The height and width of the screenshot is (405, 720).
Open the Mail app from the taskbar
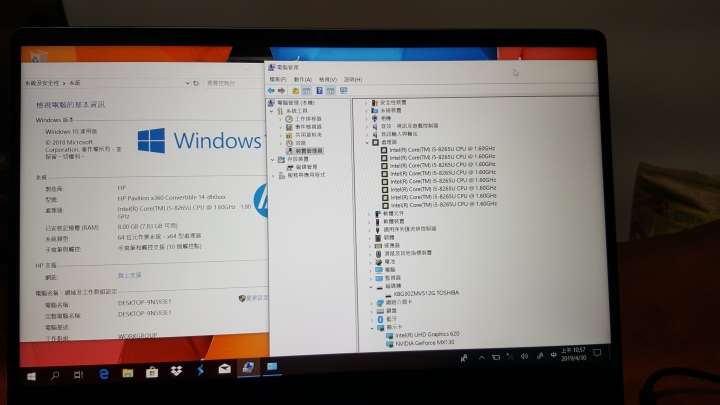[x=225, y=368]
